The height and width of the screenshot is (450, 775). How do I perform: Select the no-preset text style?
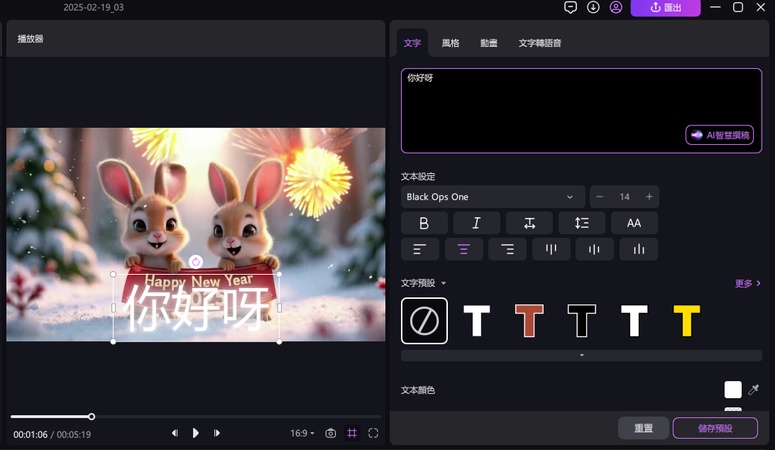[x=425, y=320]
